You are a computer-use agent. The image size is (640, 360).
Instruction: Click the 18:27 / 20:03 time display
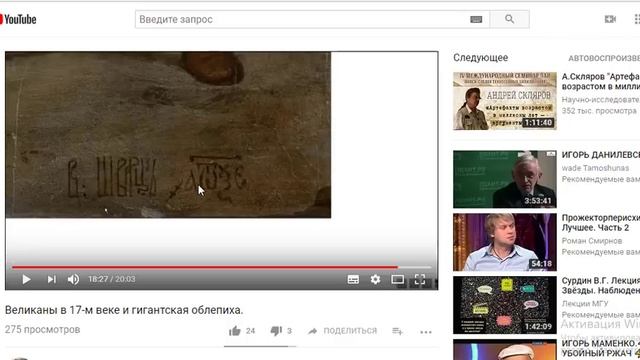click(111, 279)
